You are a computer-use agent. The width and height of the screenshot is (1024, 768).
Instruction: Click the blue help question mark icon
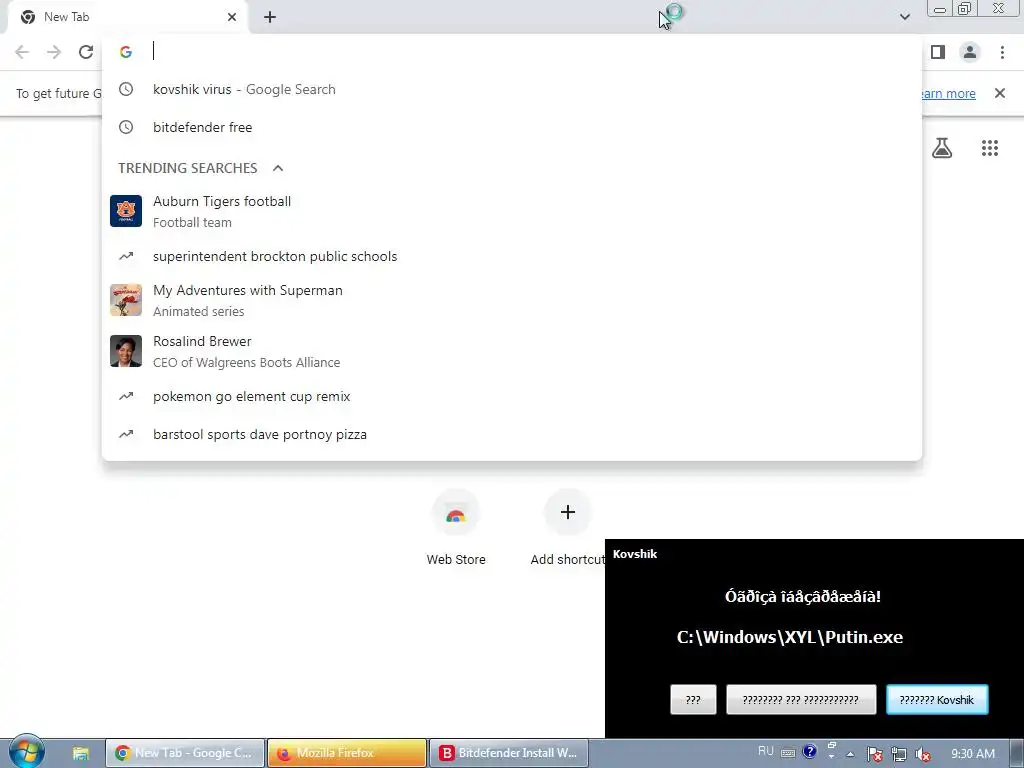point(809,752)
